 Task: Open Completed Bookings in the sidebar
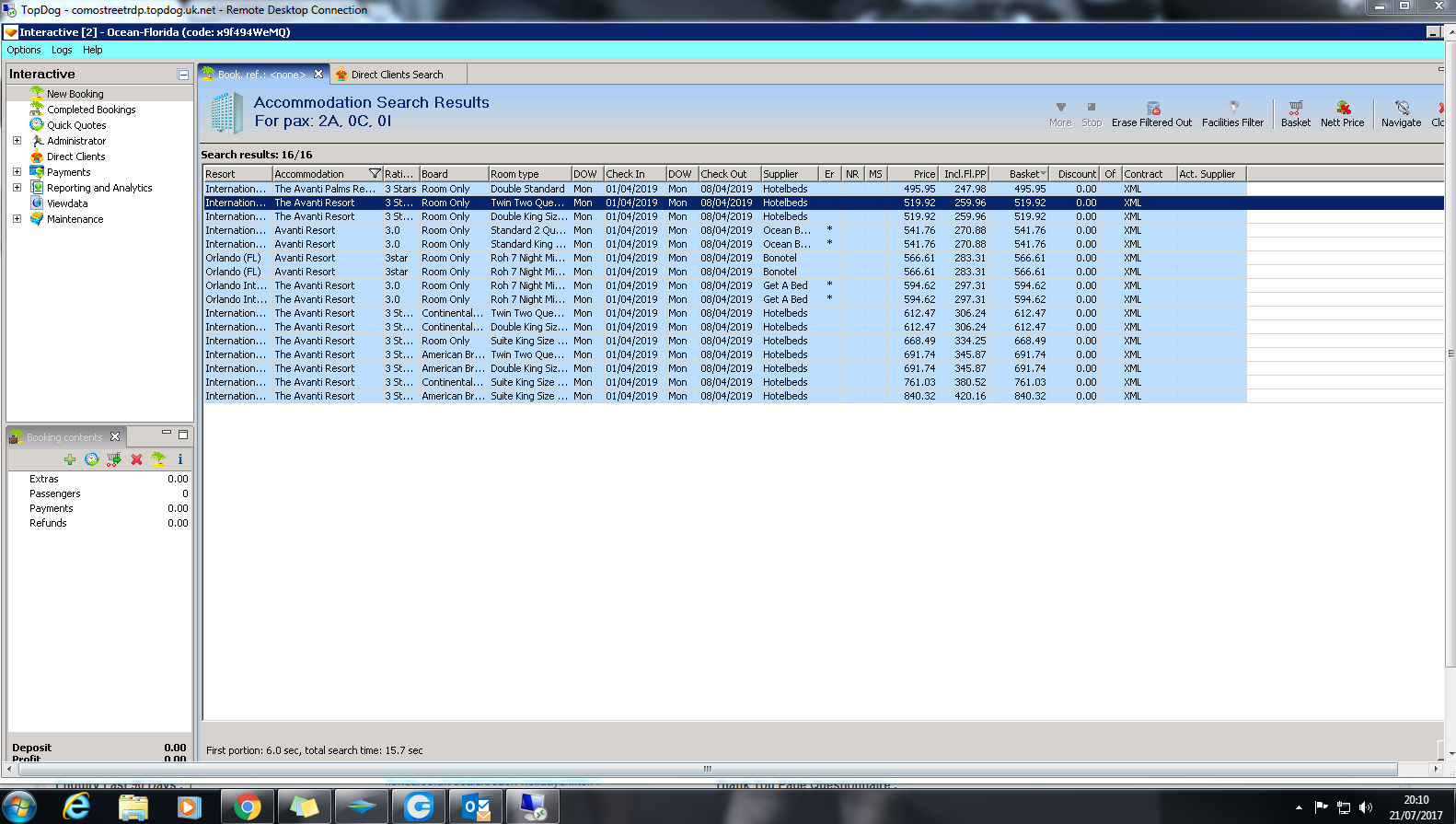coord(91,110)
